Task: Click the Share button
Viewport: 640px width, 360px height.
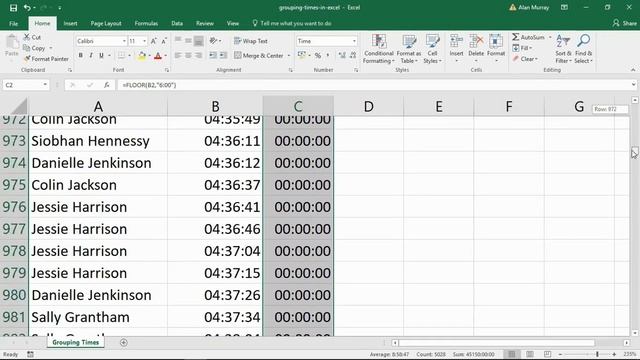Action: 624,24
